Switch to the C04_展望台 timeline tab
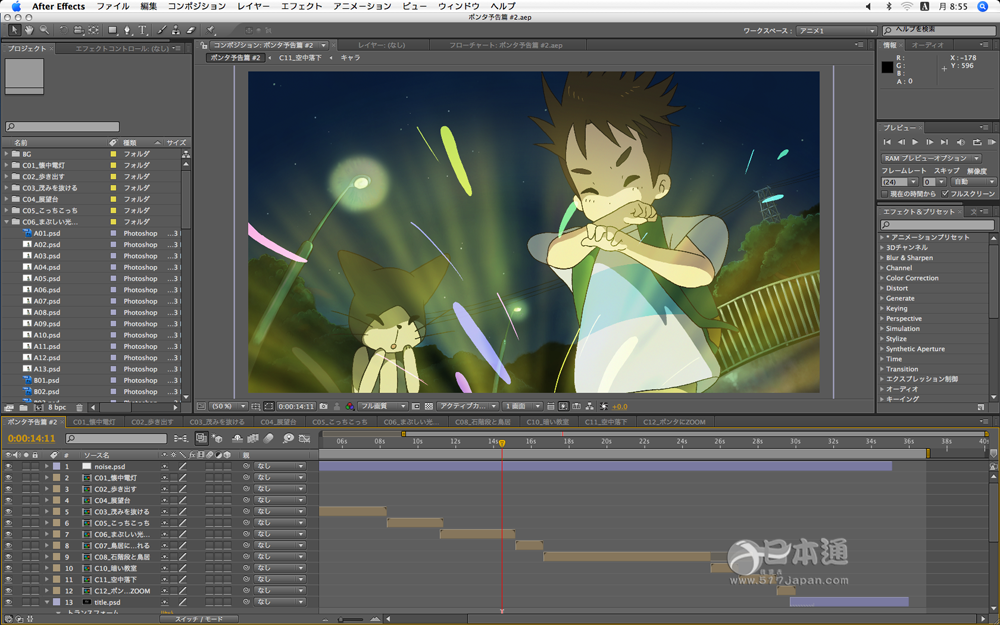 tap(278, 422)
